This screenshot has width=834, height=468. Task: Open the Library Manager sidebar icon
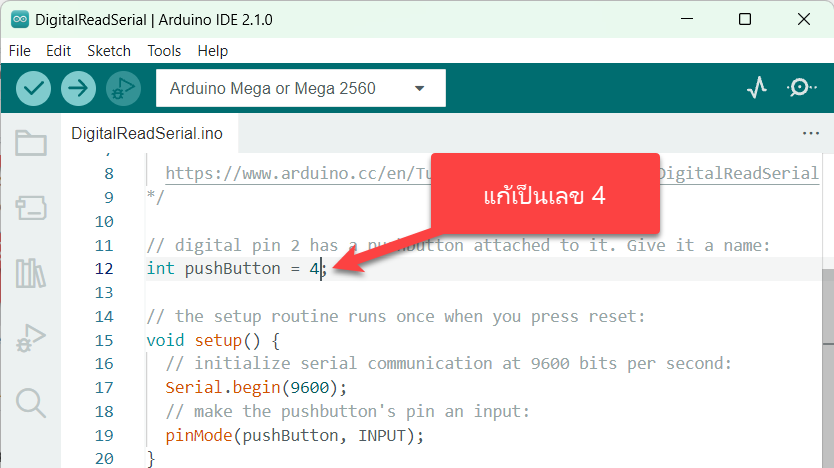tap(31, 273)
